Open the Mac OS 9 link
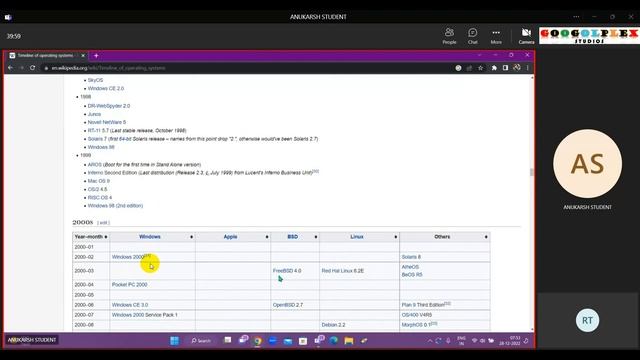 98,181
